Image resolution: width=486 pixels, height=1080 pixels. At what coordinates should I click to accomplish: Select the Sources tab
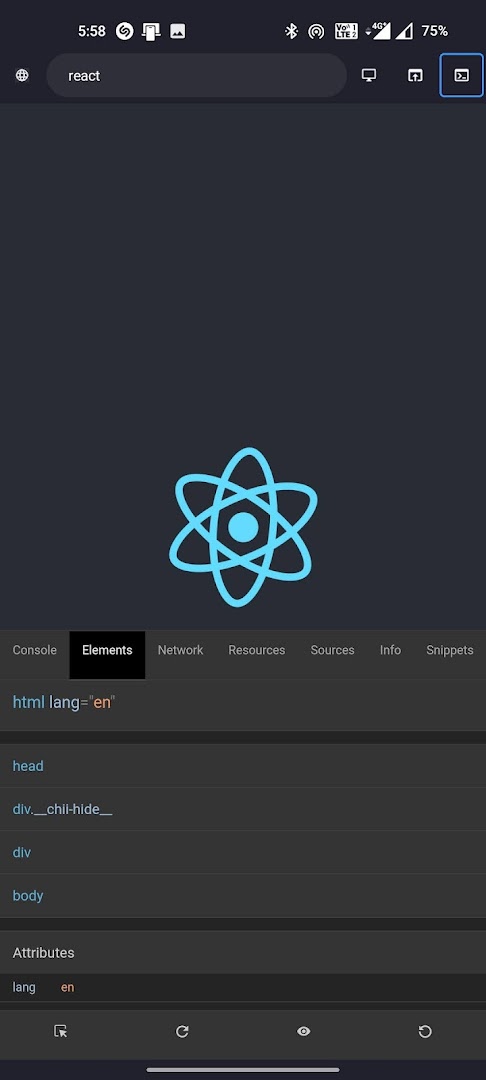[x=332, y=650]
